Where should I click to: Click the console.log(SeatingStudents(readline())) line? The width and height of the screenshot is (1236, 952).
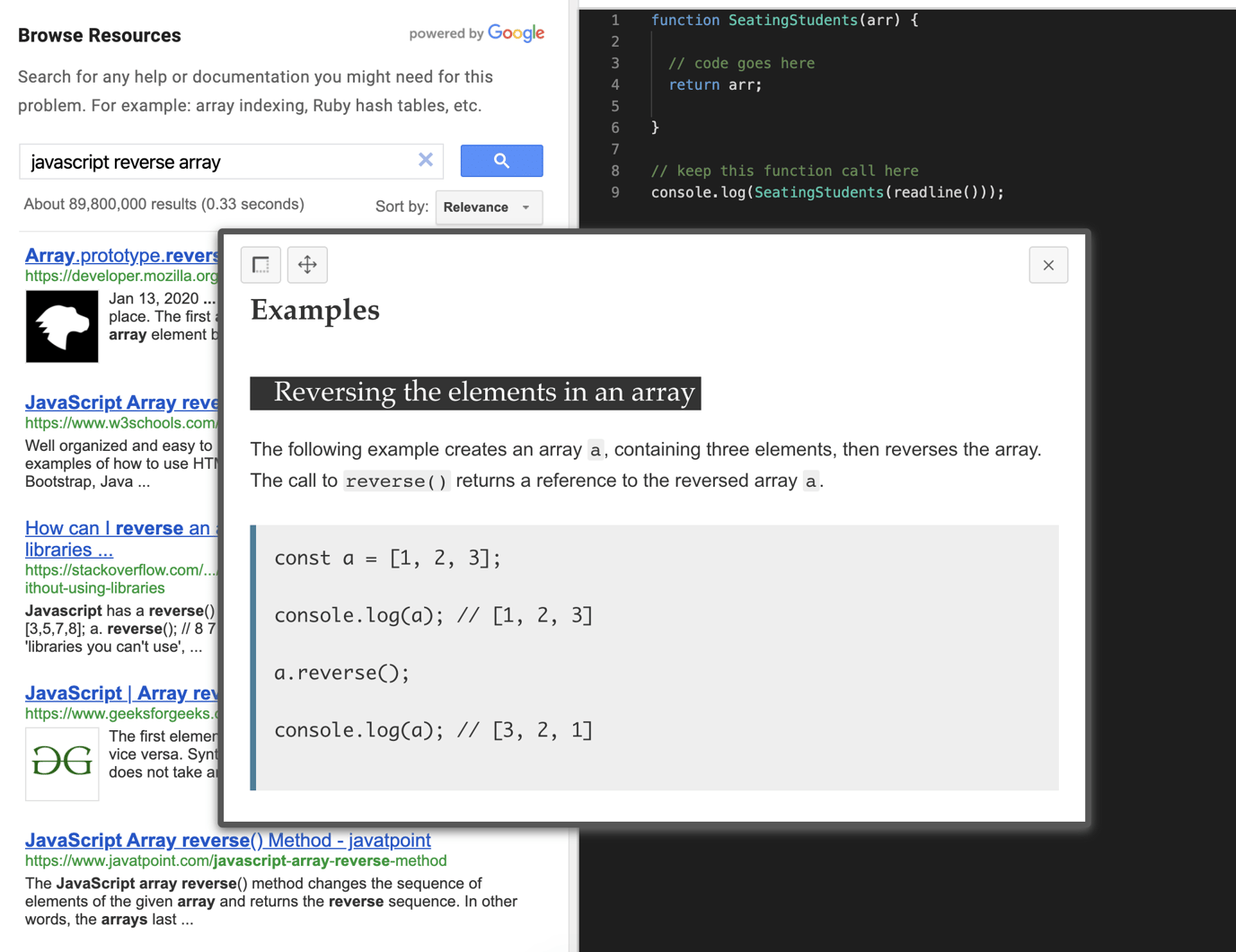click(827, 192)
